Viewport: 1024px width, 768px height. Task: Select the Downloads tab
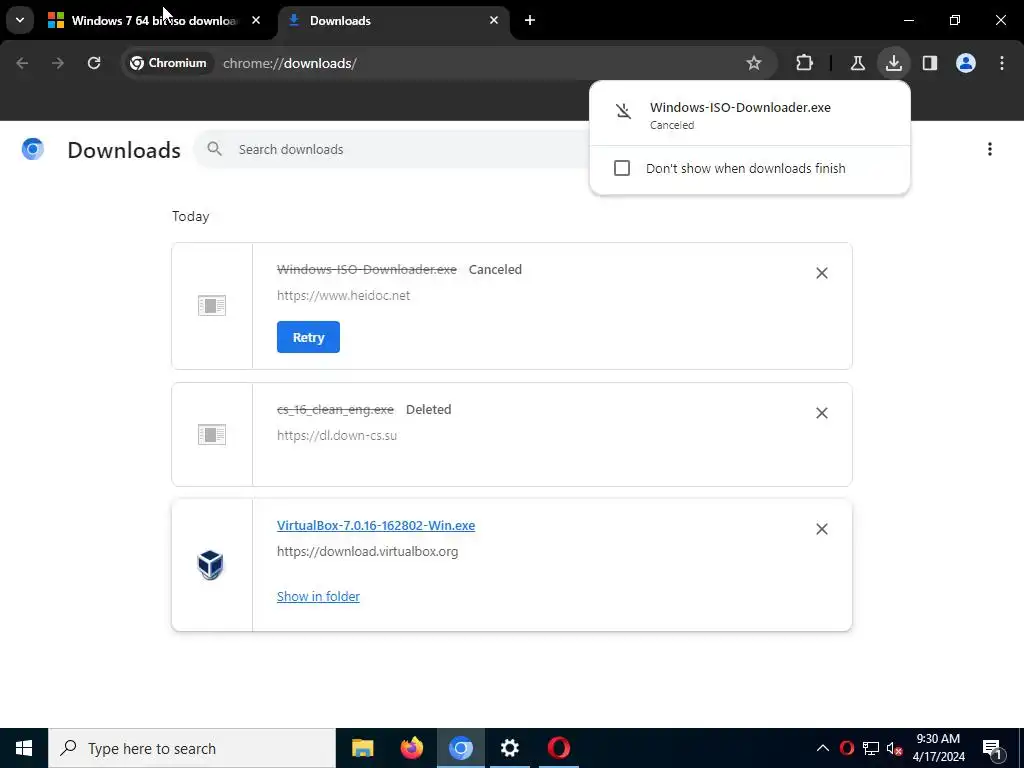(394, 21)
